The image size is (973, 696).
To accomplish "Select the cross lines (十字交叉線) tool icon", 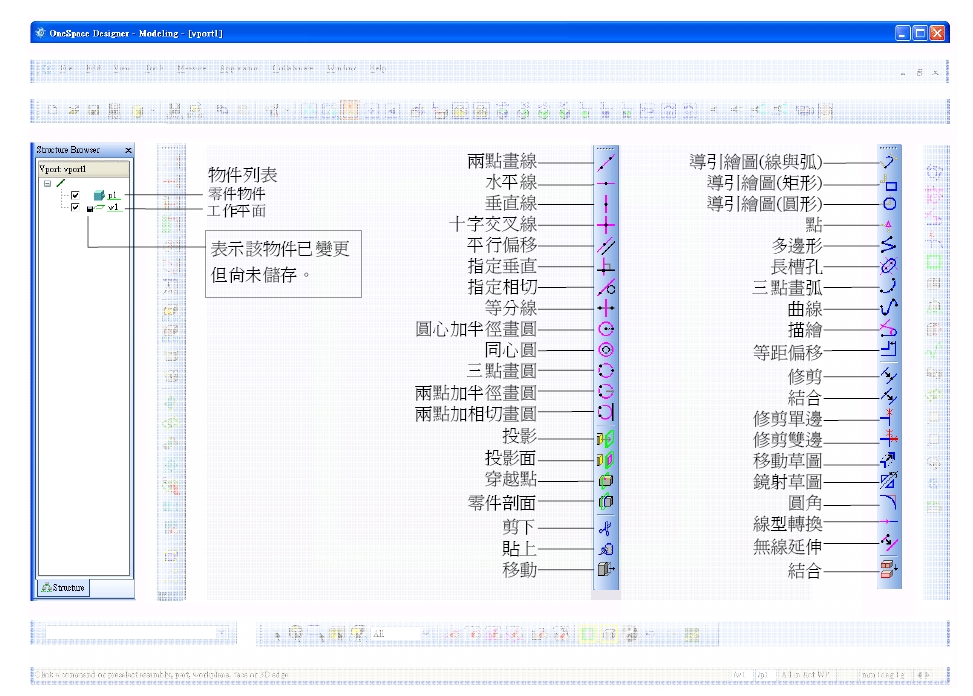I will click(x=606, y=225).
